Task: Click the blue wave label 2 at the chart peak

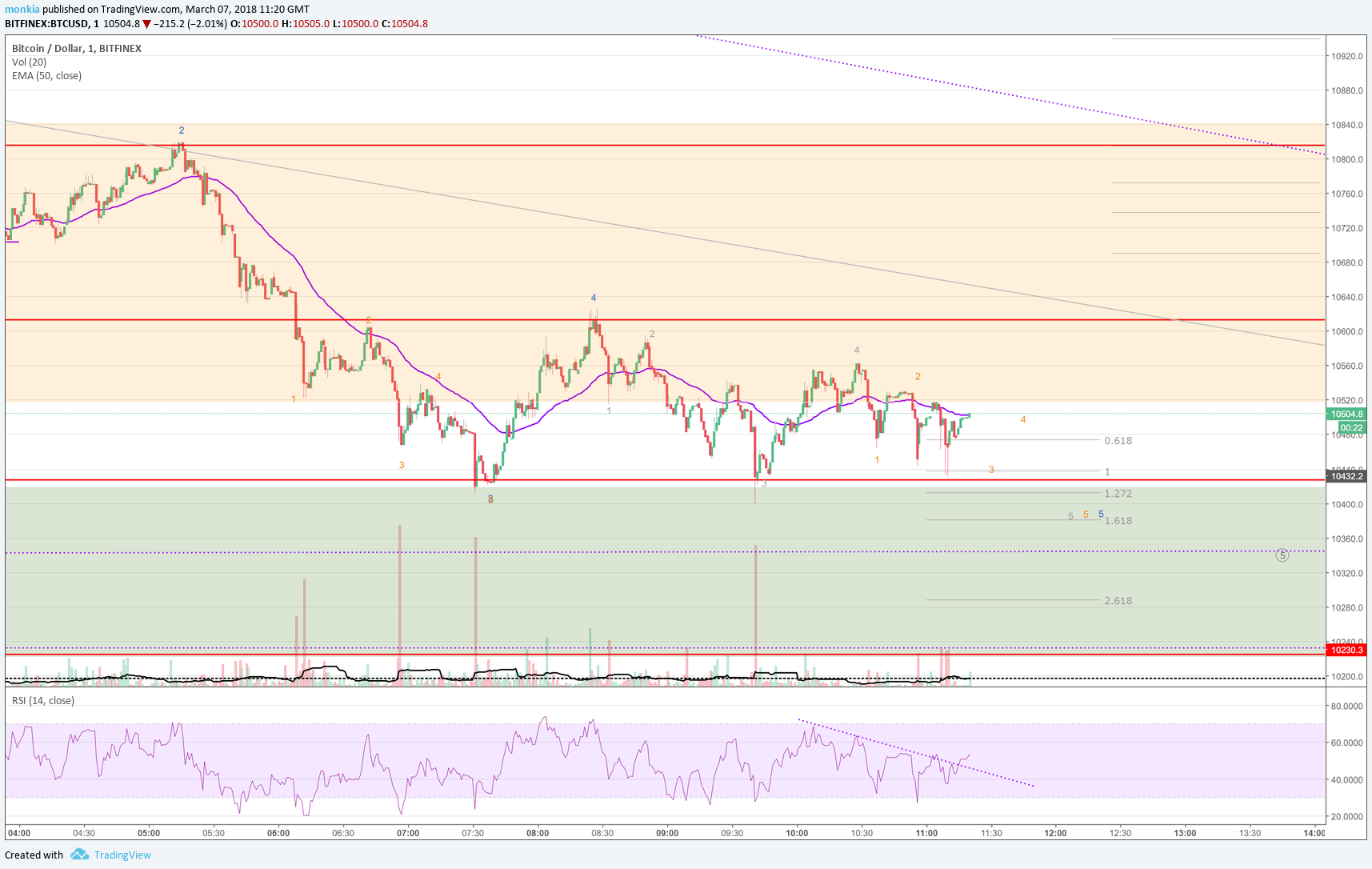Action: (182, 130)
